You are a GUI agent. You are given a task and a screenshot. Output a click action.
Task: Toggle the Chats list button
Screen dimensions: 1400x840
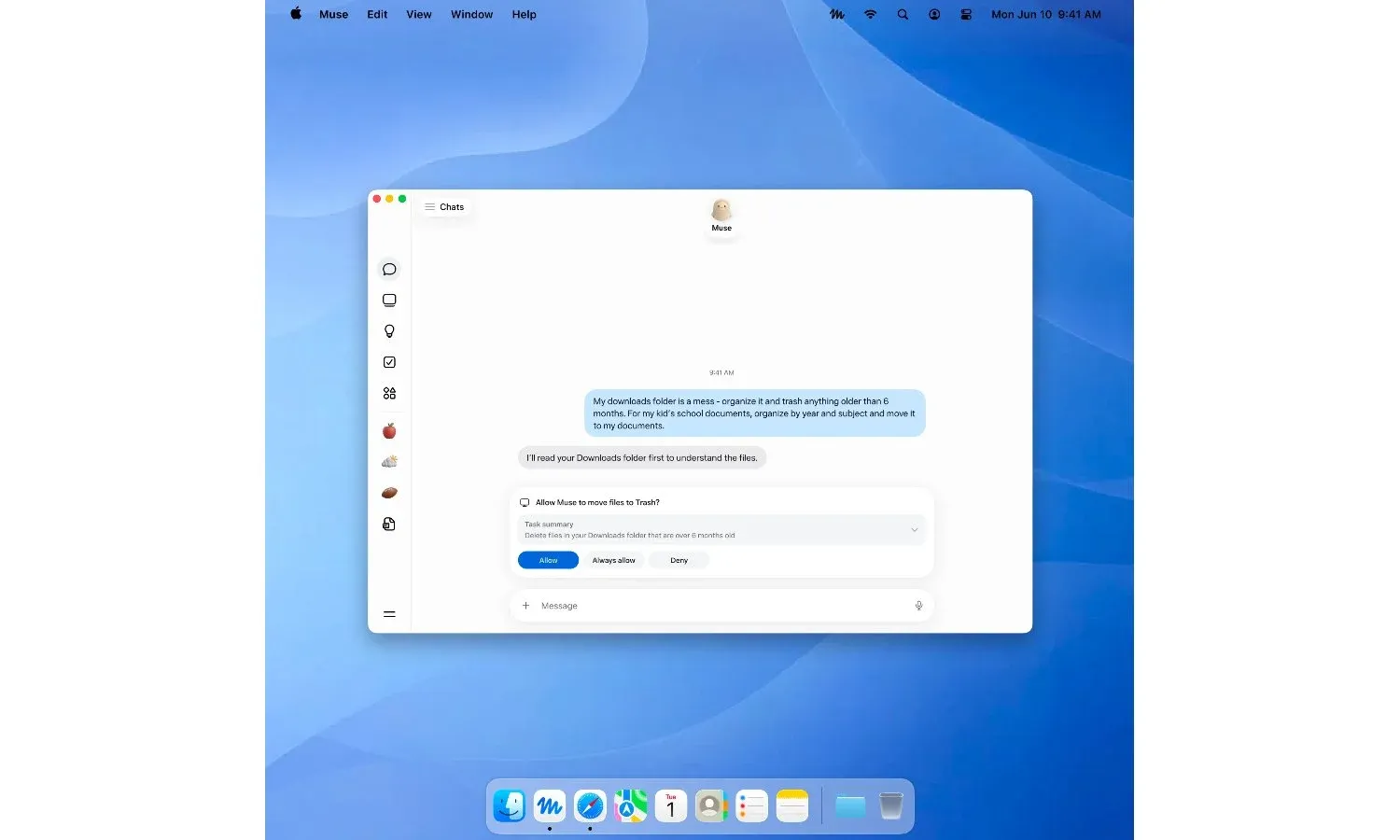(x=444, y=207)
